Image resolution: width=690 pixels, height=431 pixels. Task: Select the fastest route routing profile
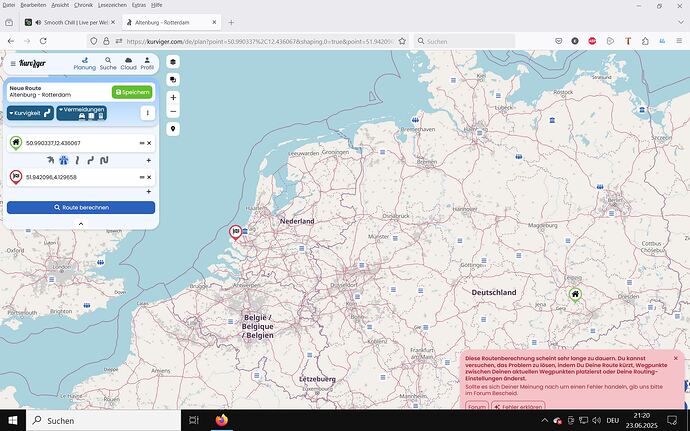50,160
